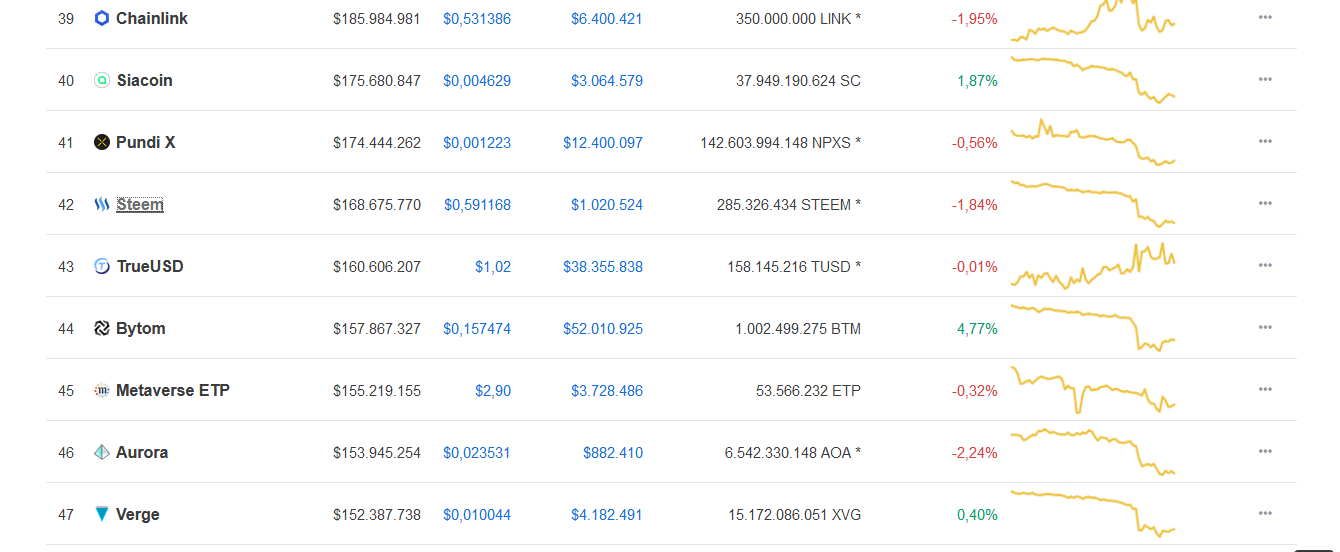Select Aurora change value -2,24%
Image resolution: width=1340 pixels, height=552 pixels.
click(974, 453)
